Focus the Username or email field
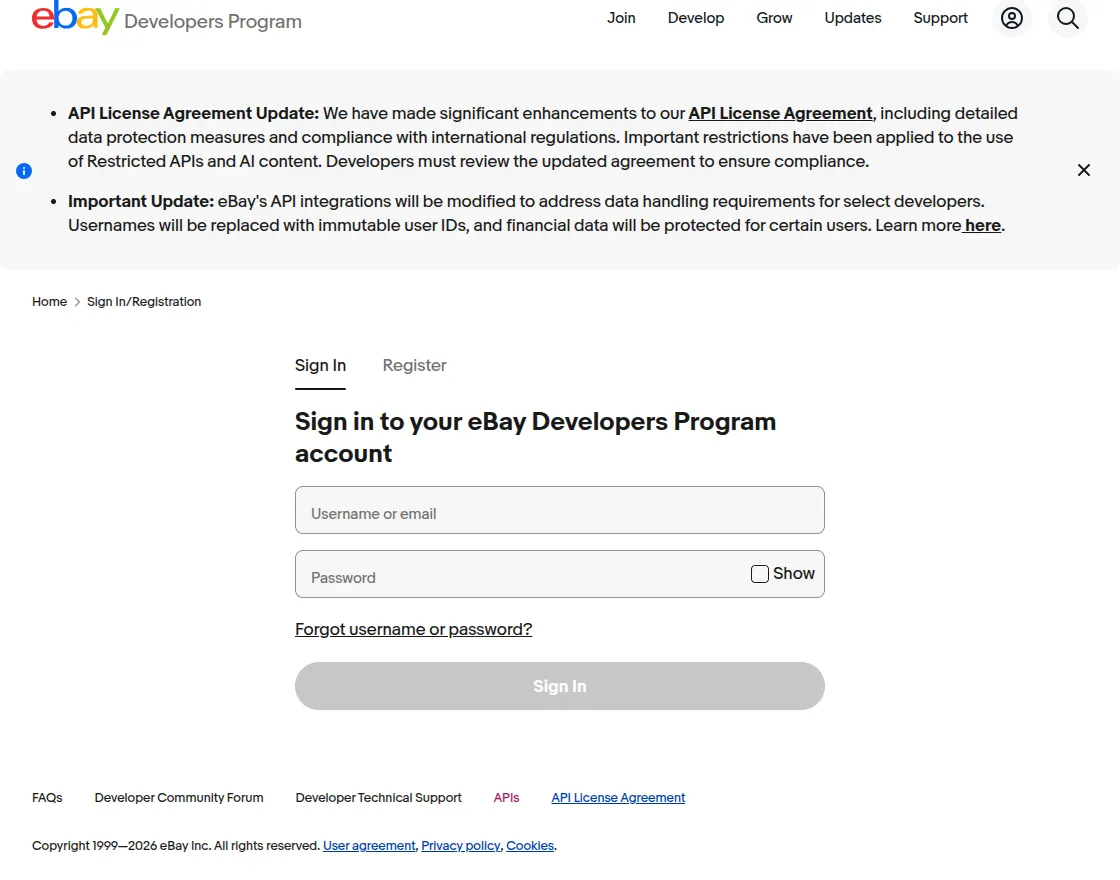Screen dimensions: 1120x880 click(559, 510)
